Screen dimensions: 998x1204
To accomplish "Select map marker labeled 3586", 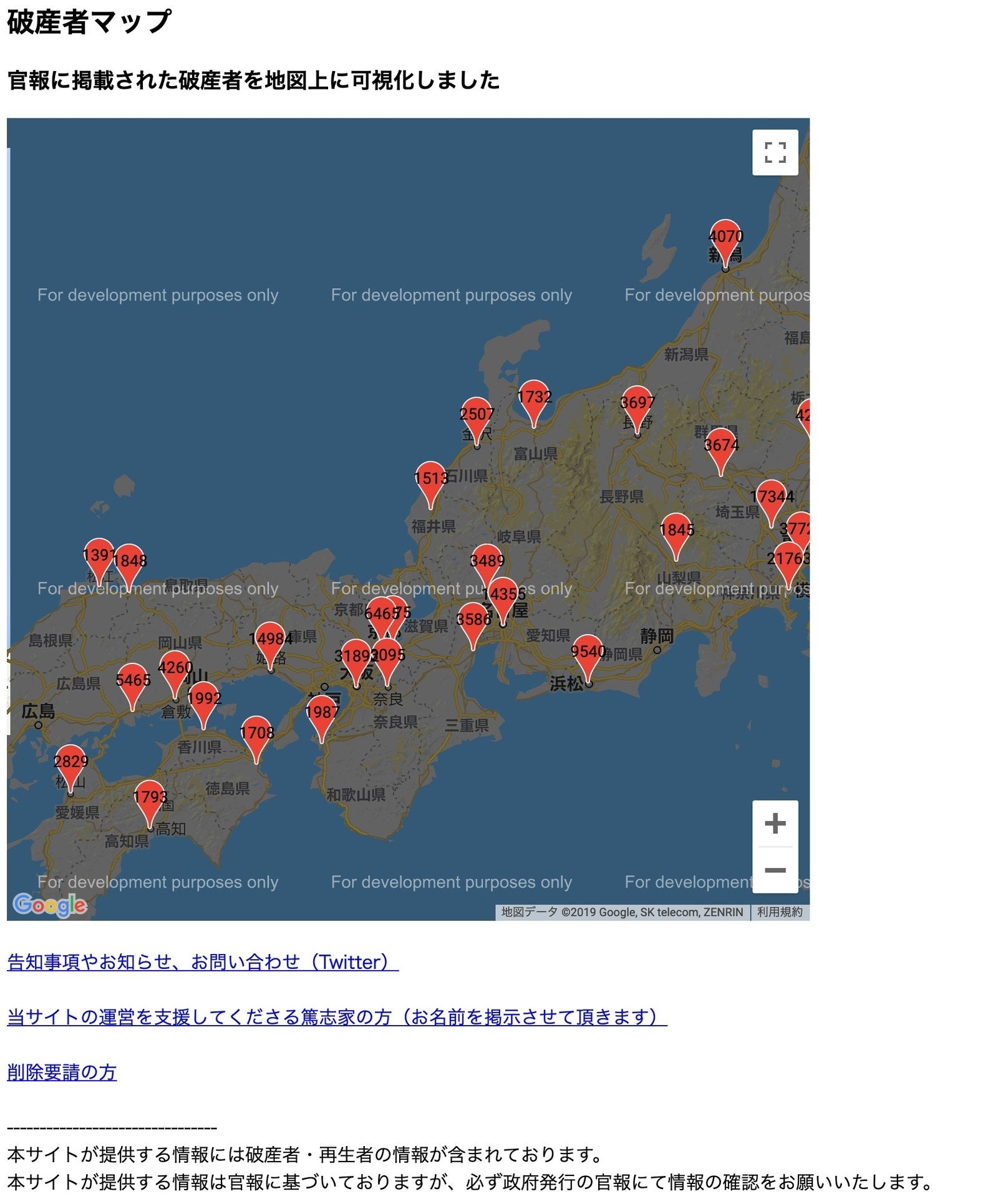I will pyautogui.click(x=472, y=626).
